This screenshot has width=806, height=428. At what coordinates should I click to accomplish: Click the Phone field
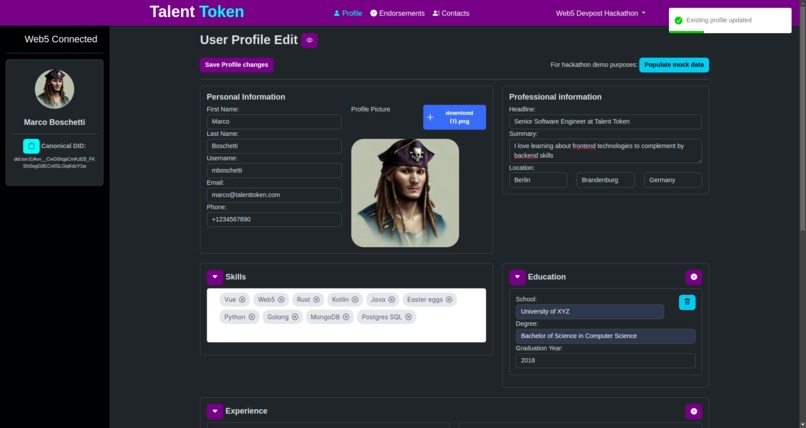(274, 219)
